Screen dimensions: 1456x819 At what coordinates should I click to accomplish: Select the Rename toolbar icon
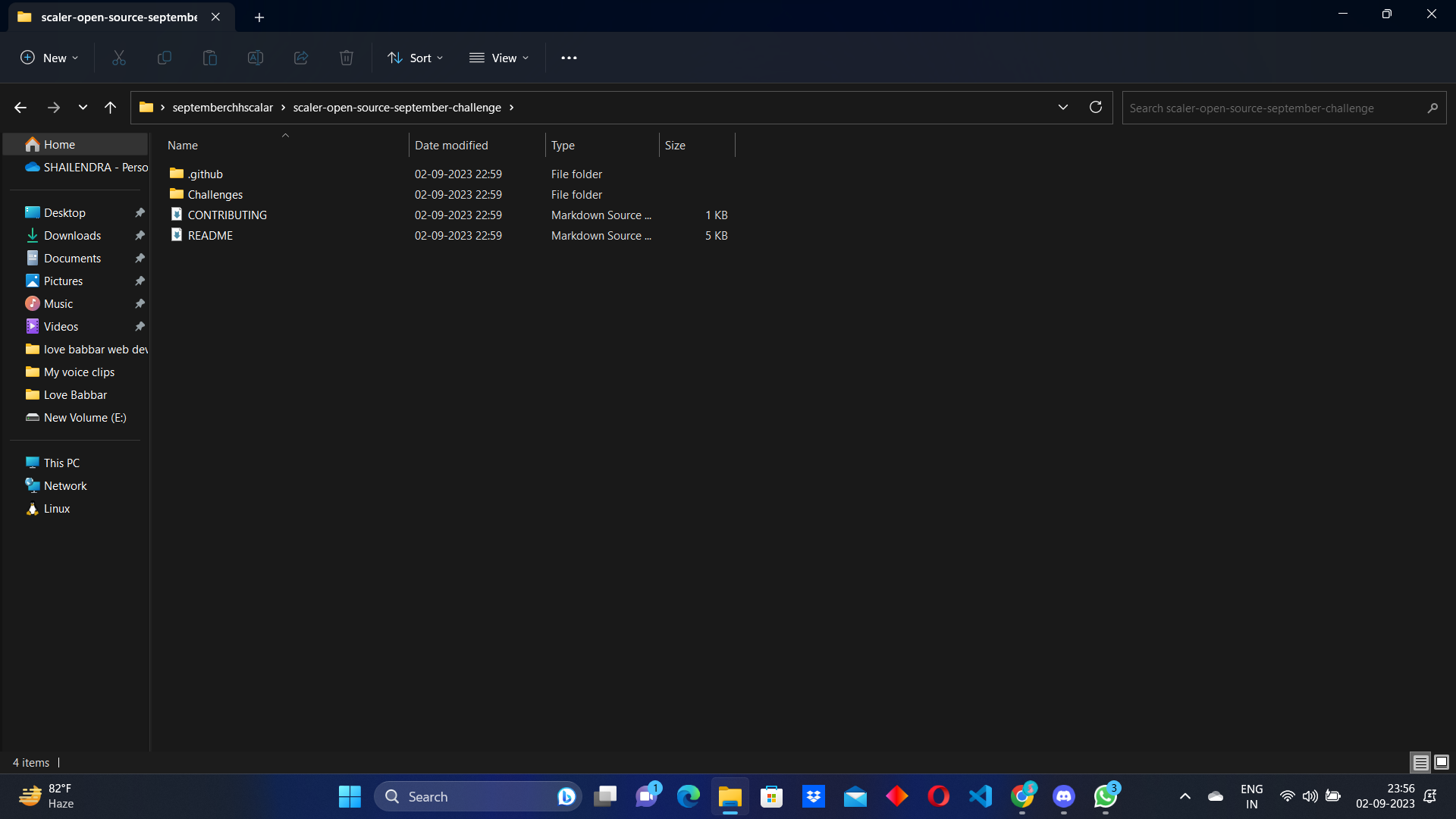pyautogui.click(x=255, y=58)
